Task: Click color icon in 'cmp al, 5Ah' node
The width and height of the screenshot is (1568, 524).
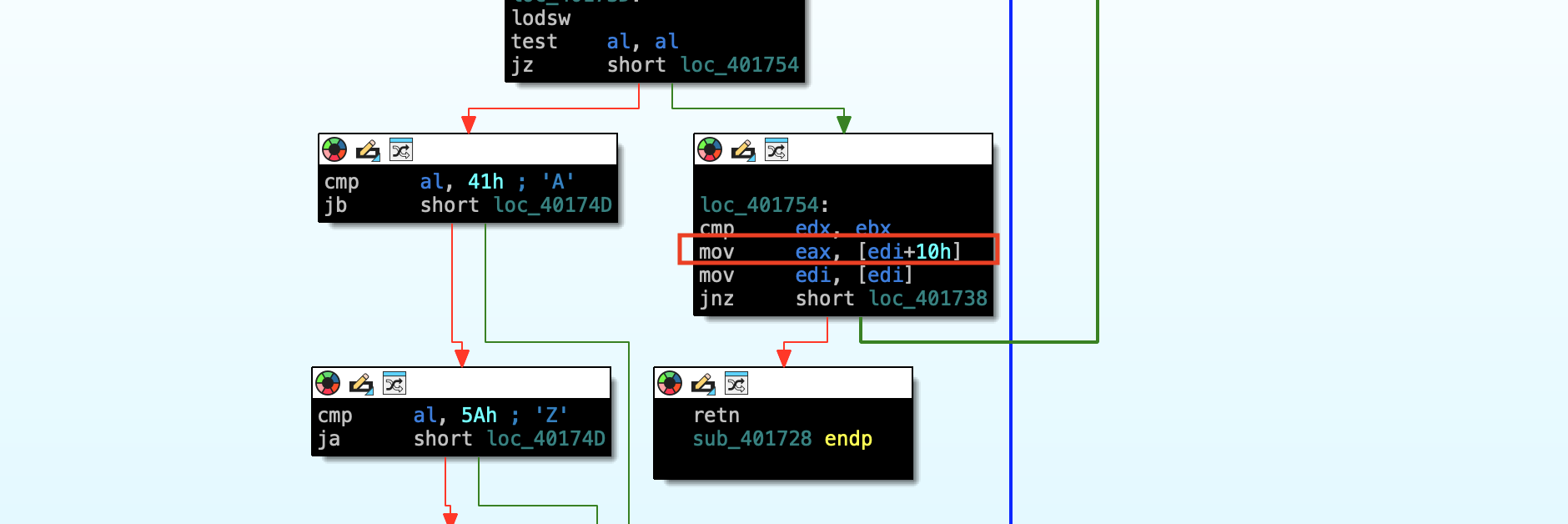Action: coord(328,384)
